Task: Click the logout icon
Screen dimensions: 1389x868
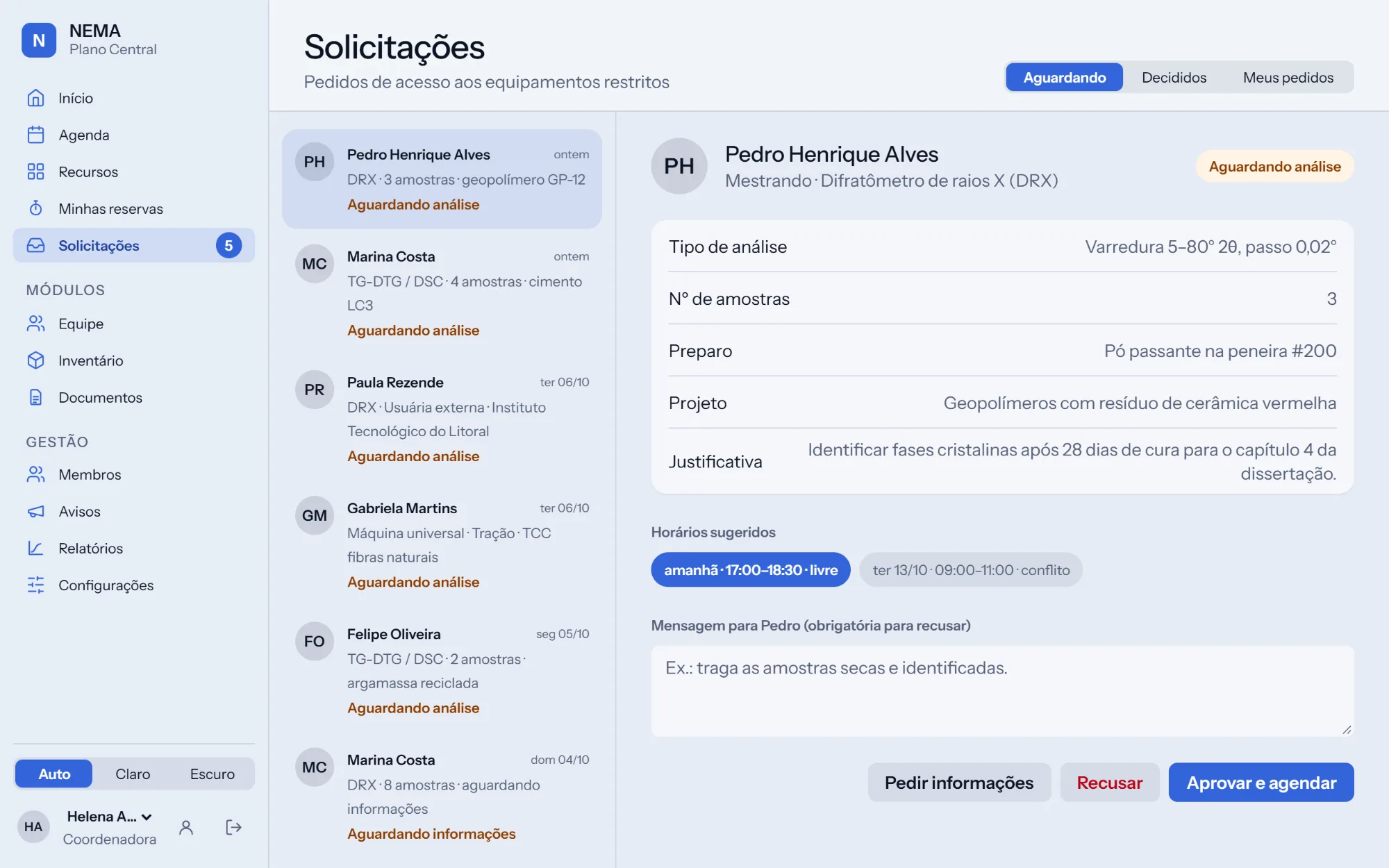Action: coord(233,827)
